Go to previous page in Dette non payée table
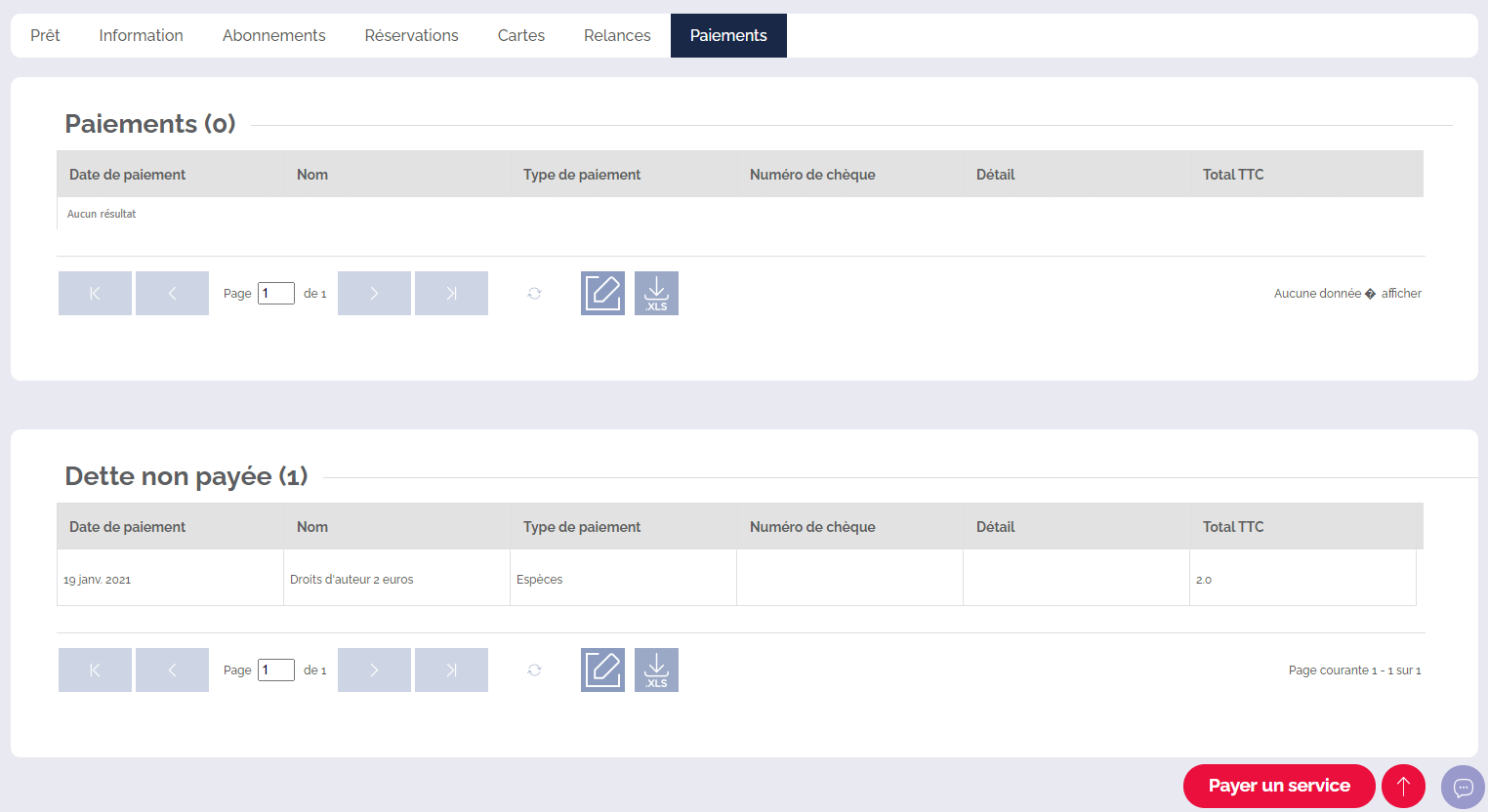 (x=172, y=670)
